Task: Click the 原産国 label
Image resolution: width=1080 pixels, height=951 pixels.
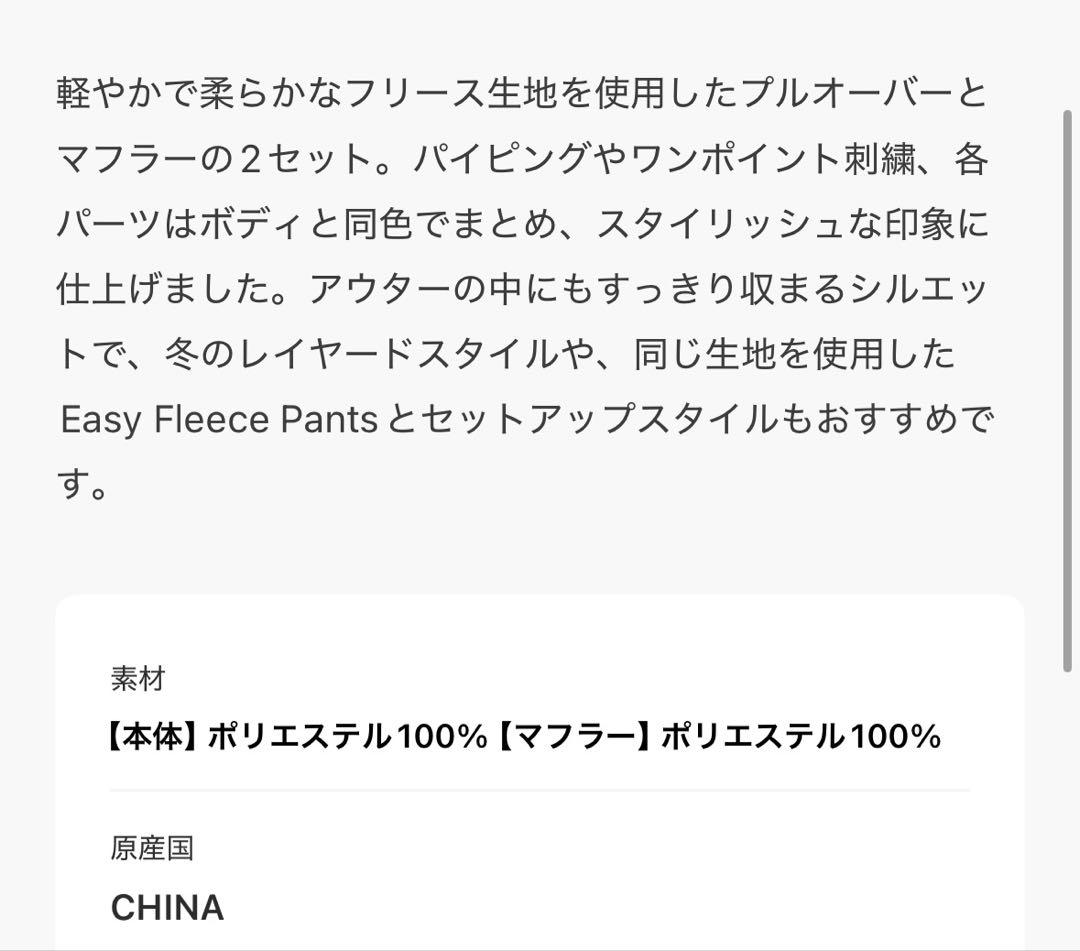Action: pyautogui.click(x=152, y=849)
